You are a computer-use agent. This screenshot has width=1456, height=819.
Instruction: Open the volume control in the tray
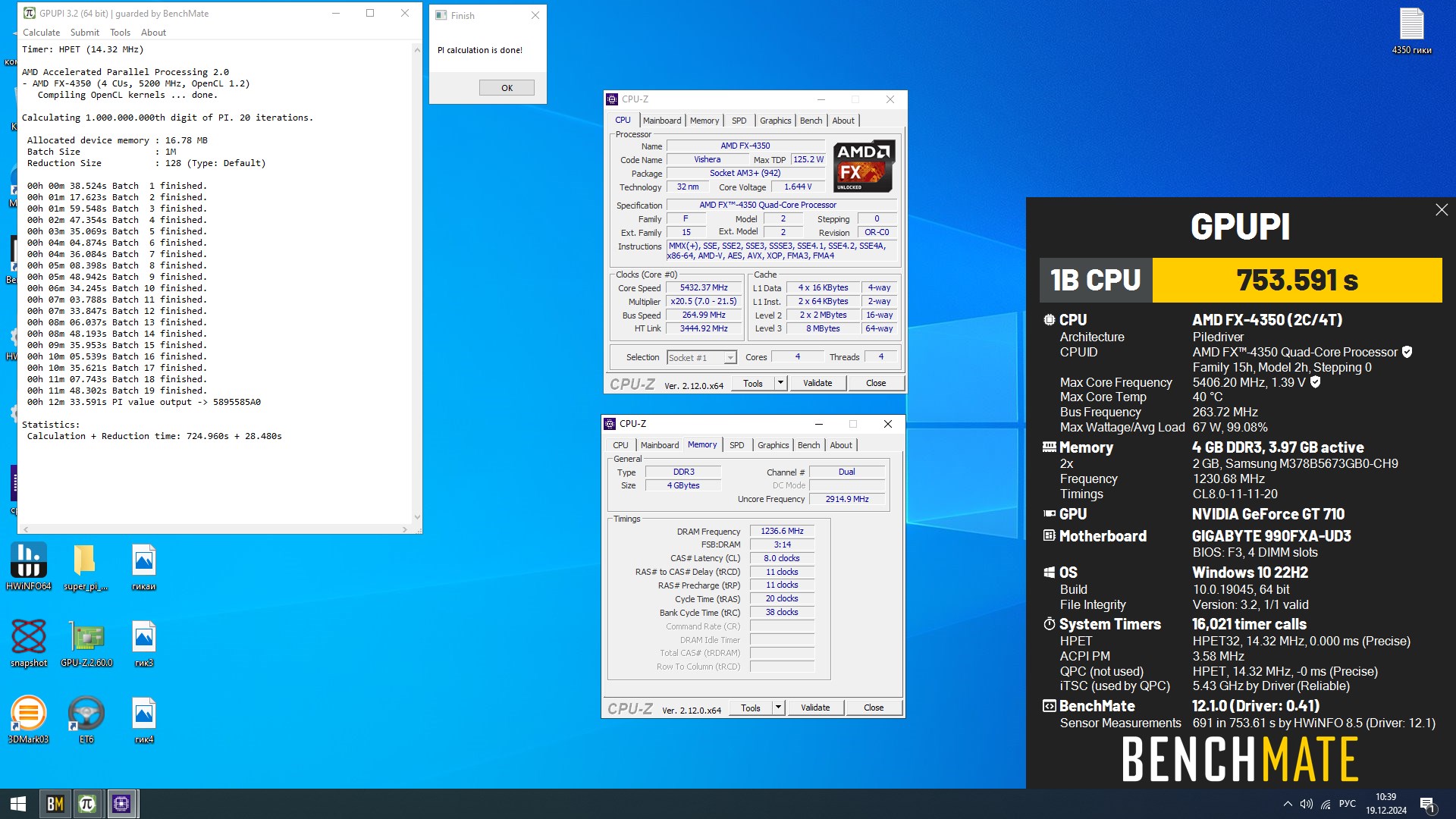[x=1306, y=804]
